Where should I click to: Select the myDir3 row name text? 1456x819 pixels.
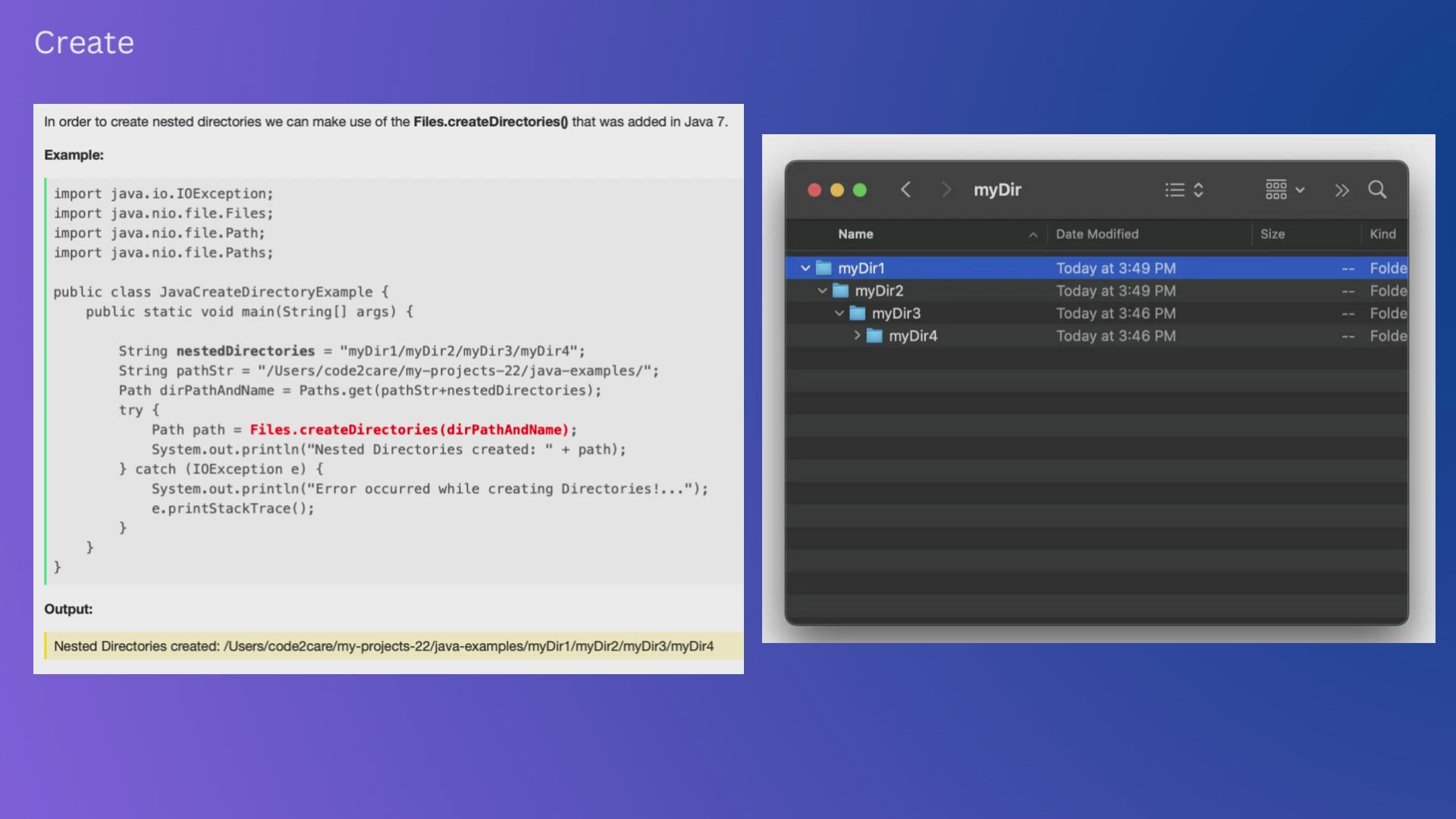896,313
